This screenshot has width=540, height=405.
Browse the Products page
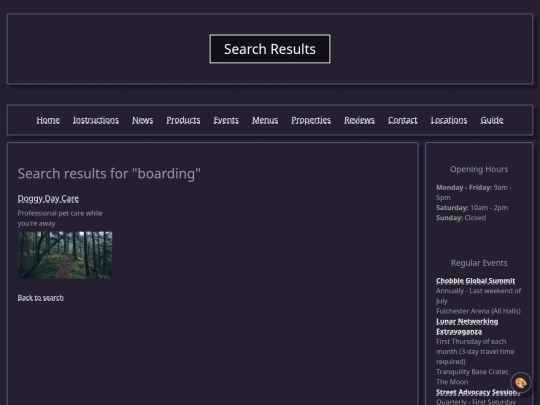183,120
